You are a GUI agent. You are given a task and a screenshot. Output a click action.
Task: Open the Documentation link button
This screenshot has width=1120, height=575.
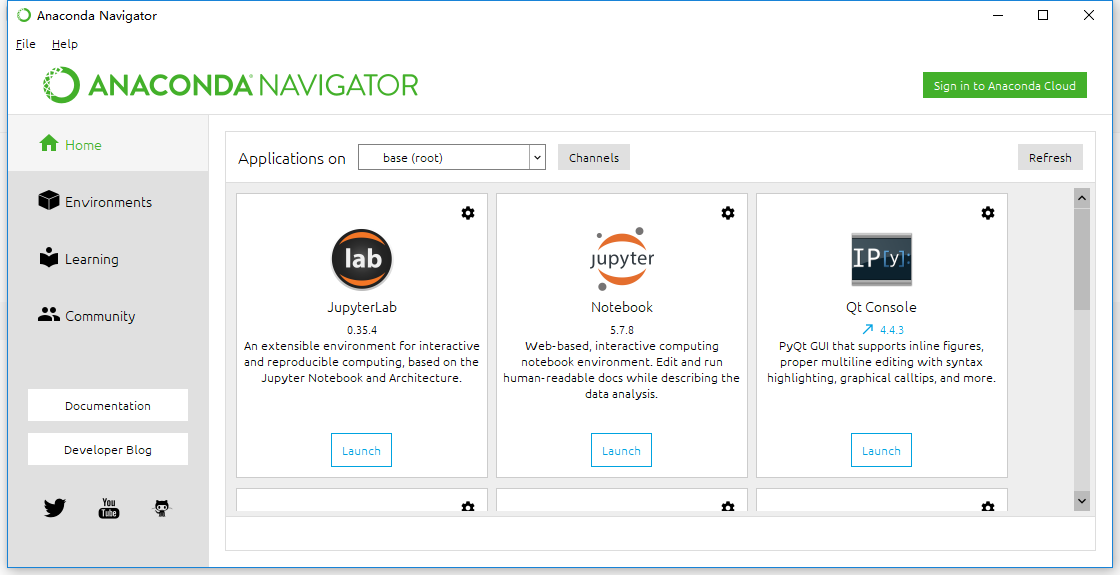[108, 405]
